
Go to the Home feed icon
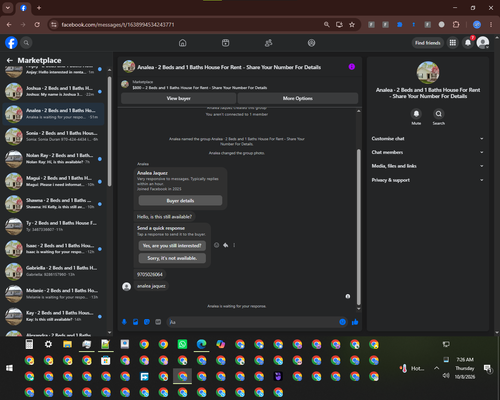click(x=183, y=43)
